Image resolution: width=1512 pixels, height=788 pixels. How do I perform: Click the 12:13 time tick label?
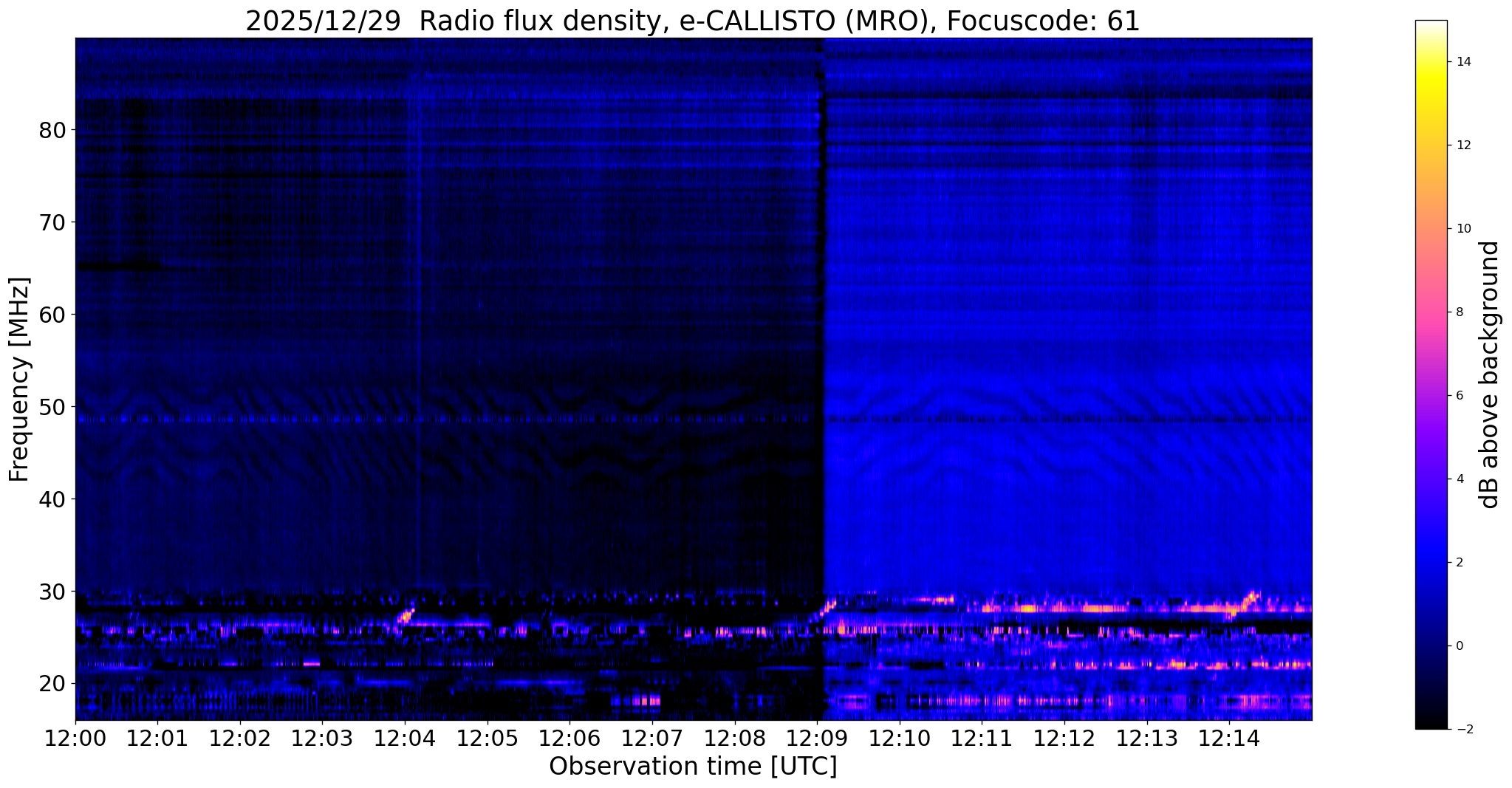pos(1146,739)
